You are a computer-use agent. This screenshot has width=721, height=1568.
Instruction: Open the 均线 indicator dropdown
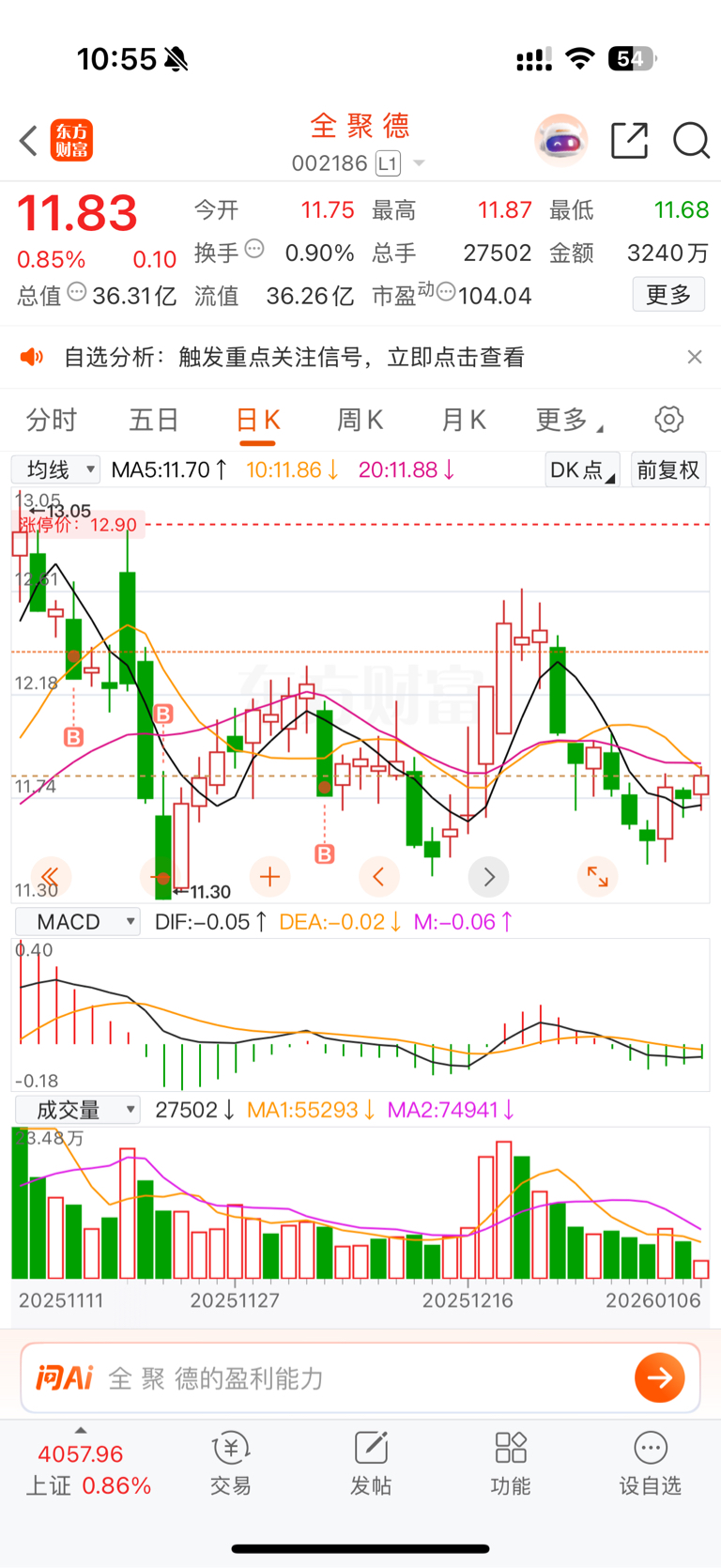point(55,469)
